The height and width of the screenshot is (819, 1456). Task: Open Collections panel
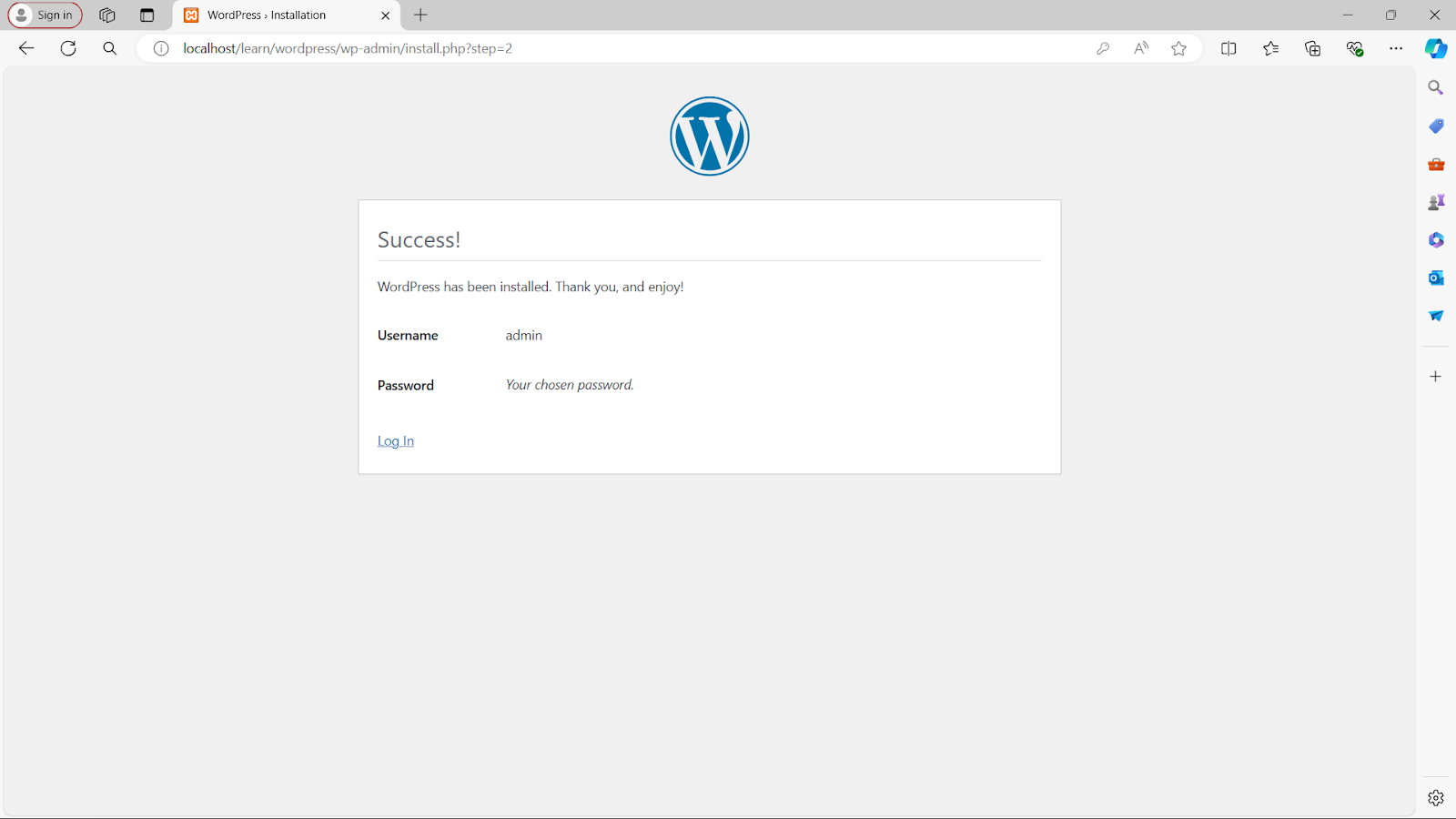click(1313, 48)
